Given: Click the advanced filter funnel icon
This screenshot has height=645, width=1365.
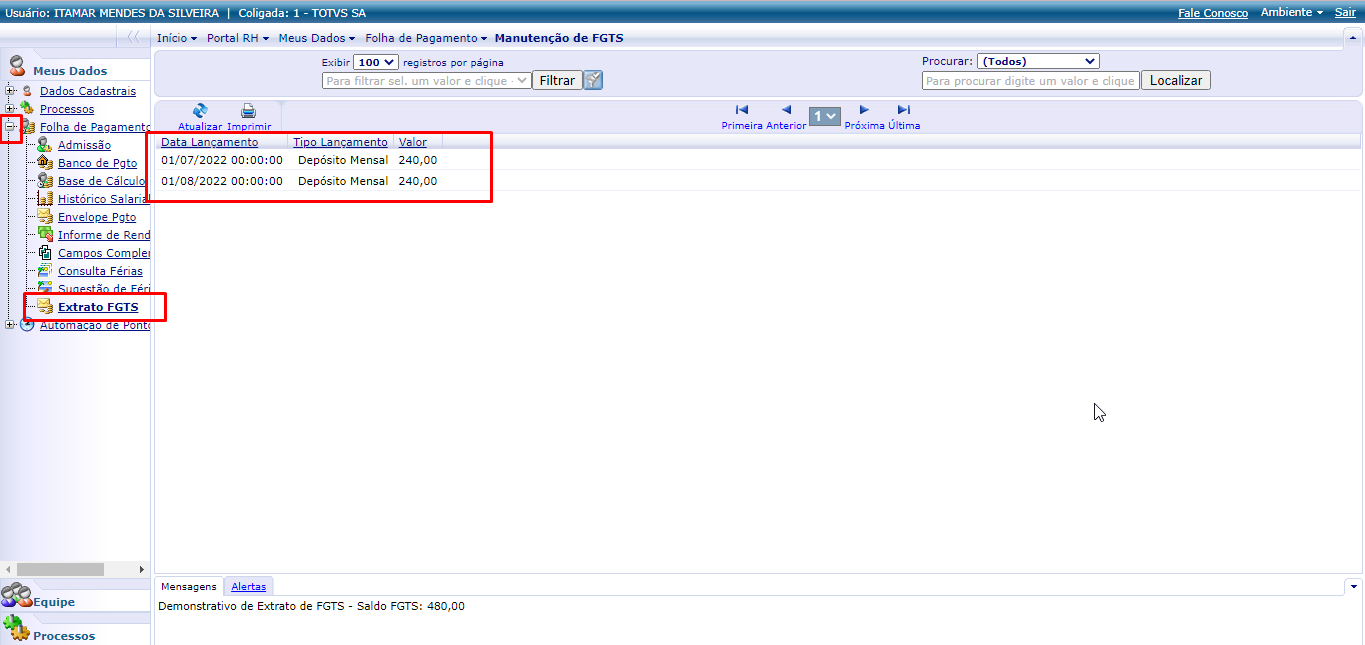Looking at the screenshot, I should [x=592, y=80].
